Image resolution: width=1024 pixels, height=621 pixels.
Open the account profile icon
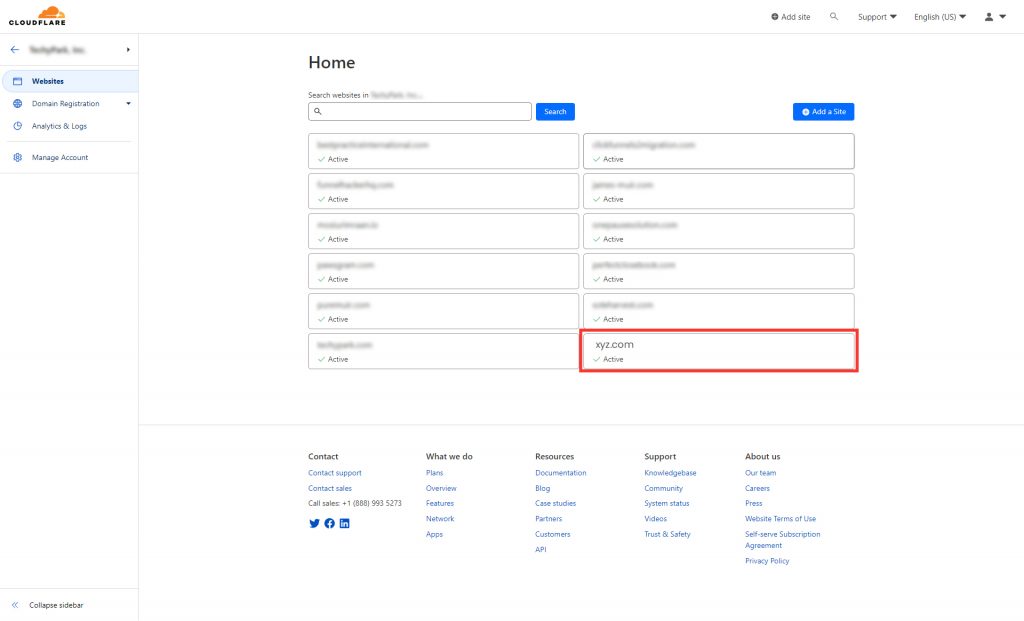(989, 17)
